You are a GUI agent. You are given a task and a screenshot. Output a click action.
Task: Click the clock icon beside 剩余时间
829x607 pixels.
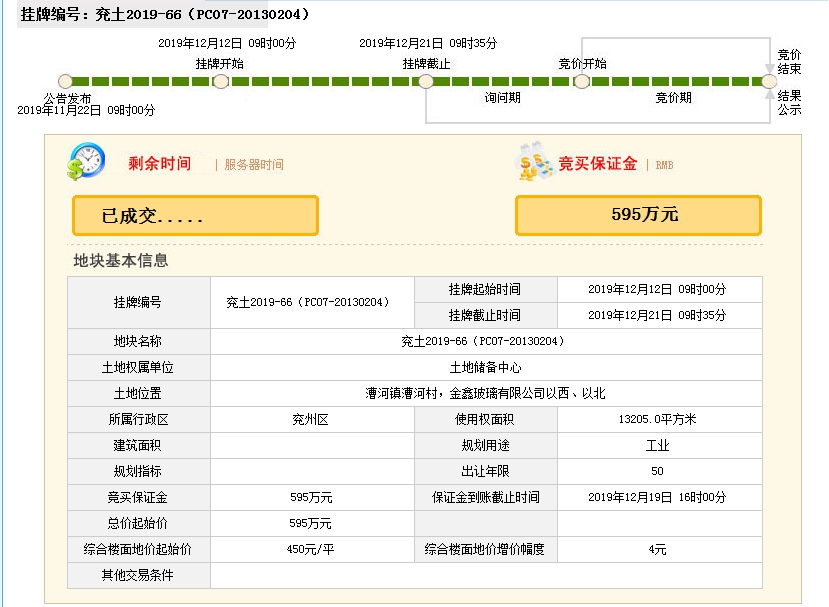coord(86,161)
